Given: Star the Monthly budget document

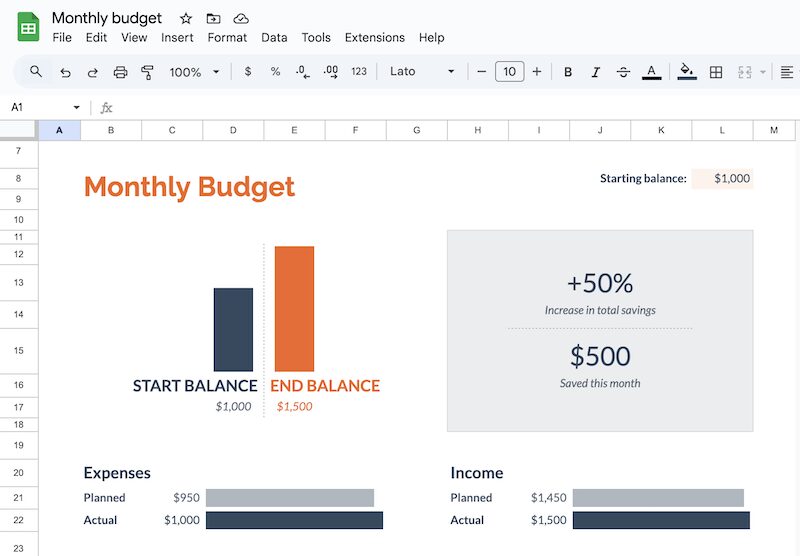Looking at the screenshot, I should pos(186,19).
